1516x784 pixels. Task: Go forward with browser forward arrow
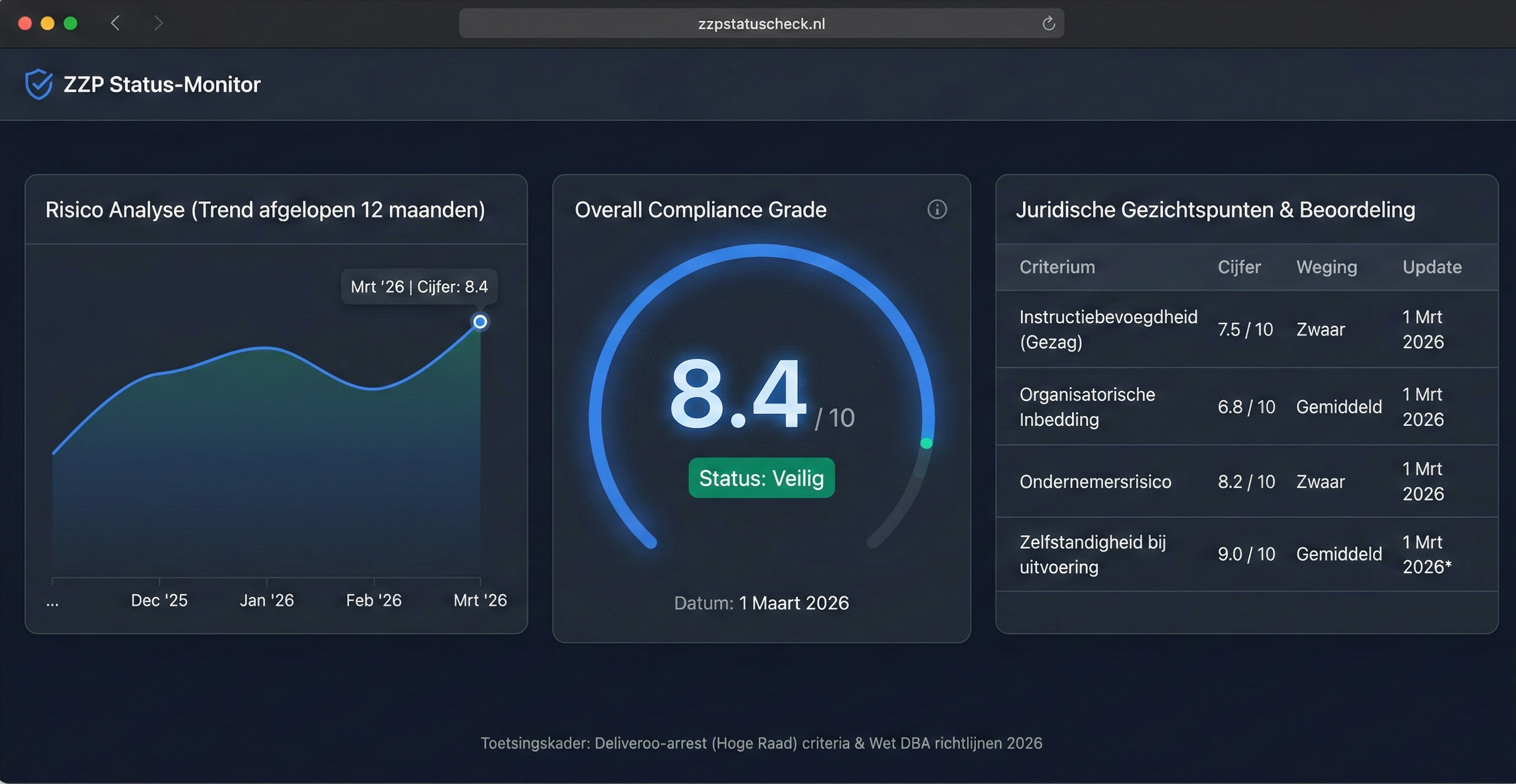(x=158, y=23)
